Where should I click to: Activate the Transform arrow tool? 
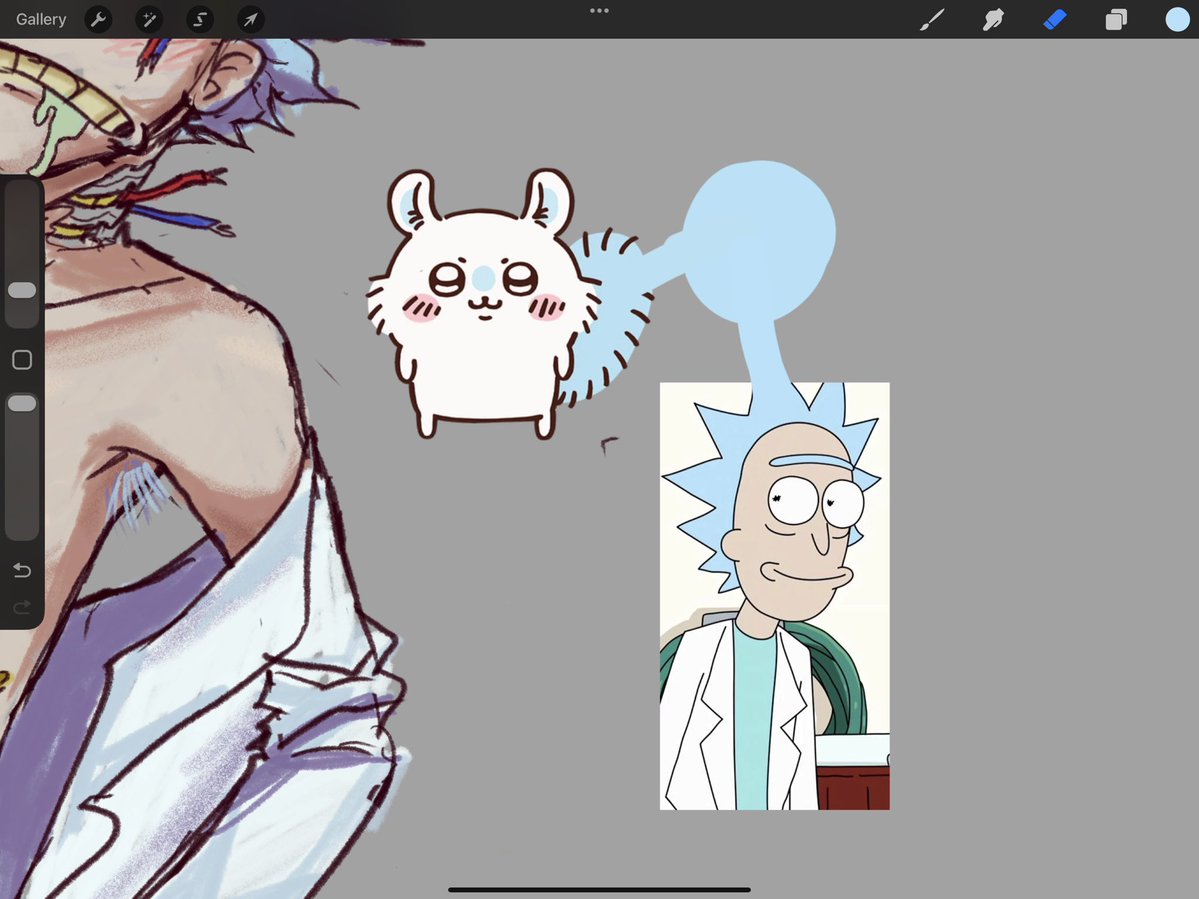point(251,19)
